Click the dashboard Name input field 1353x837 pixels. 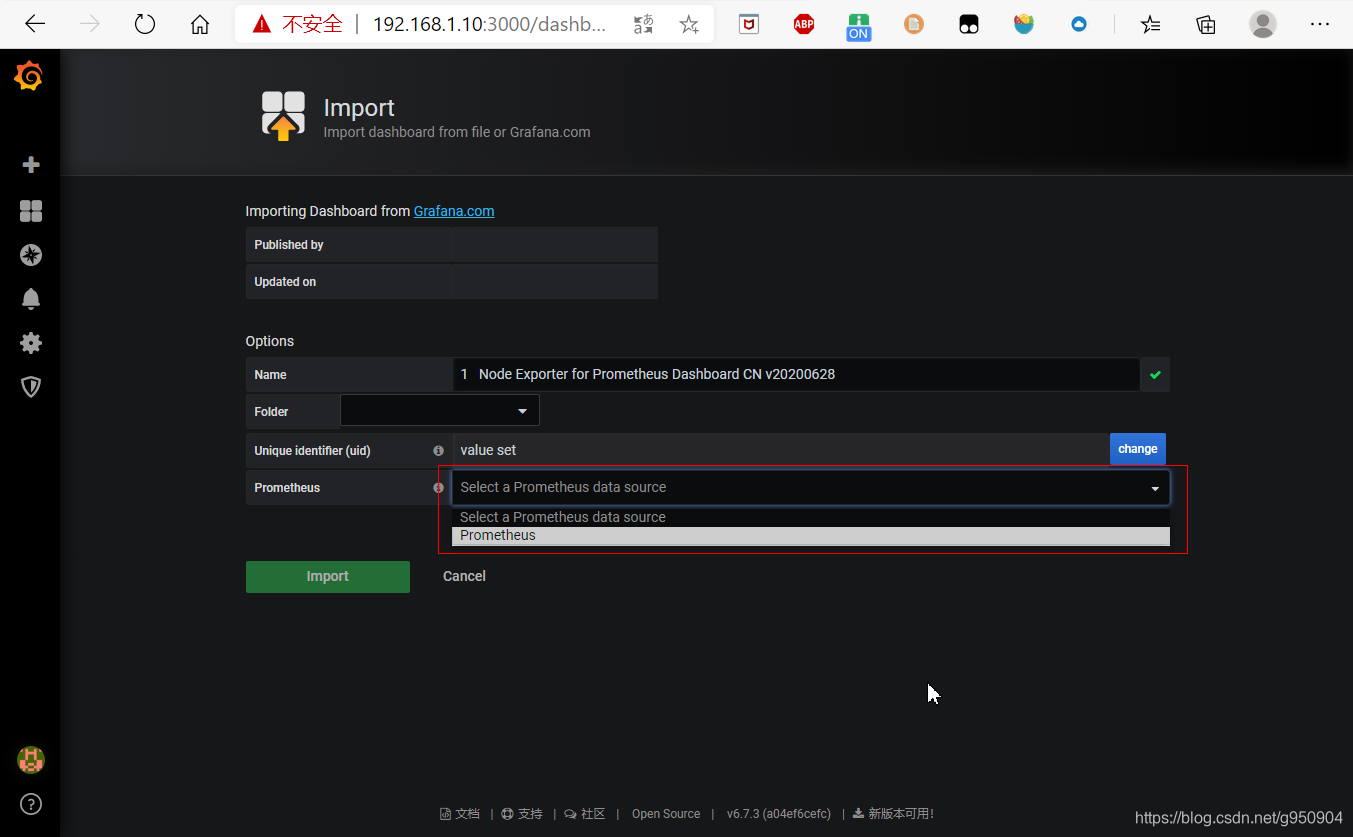tap(796, 374)
